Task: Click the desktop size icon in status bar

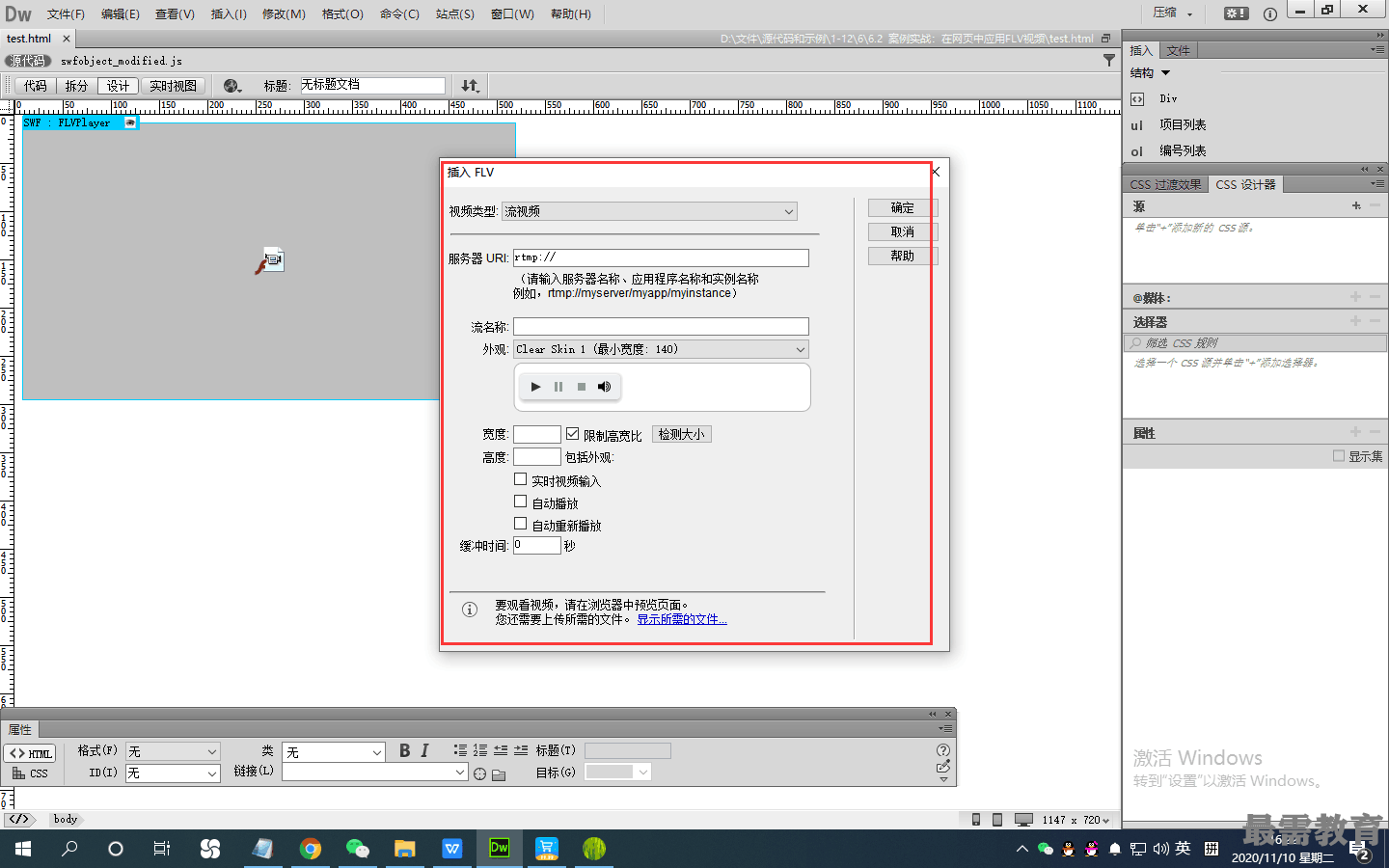Action: point(1023,820)
